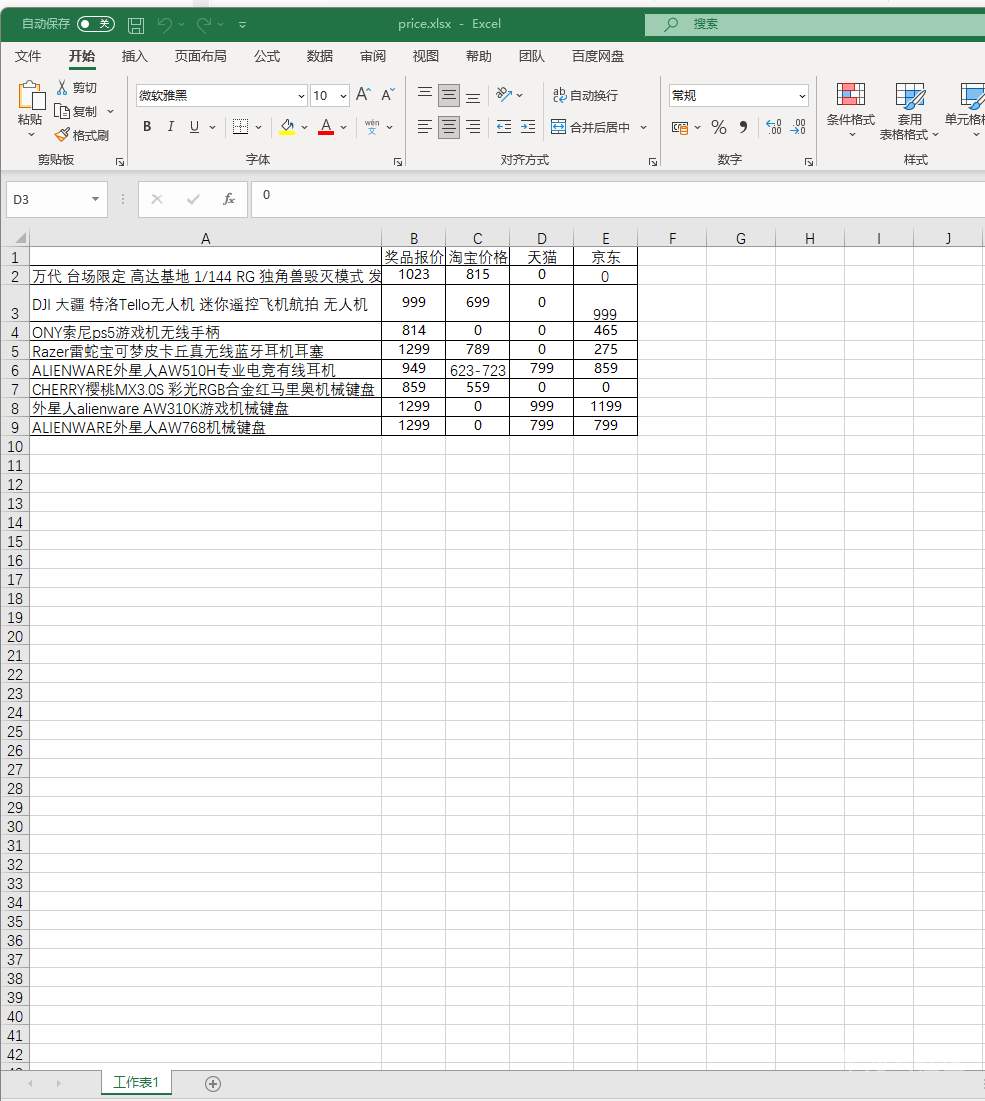Image resolution: width=985 pixels, height=1101 pixels.
Task: Click the increase decimal icon
Action: (773, 127)
